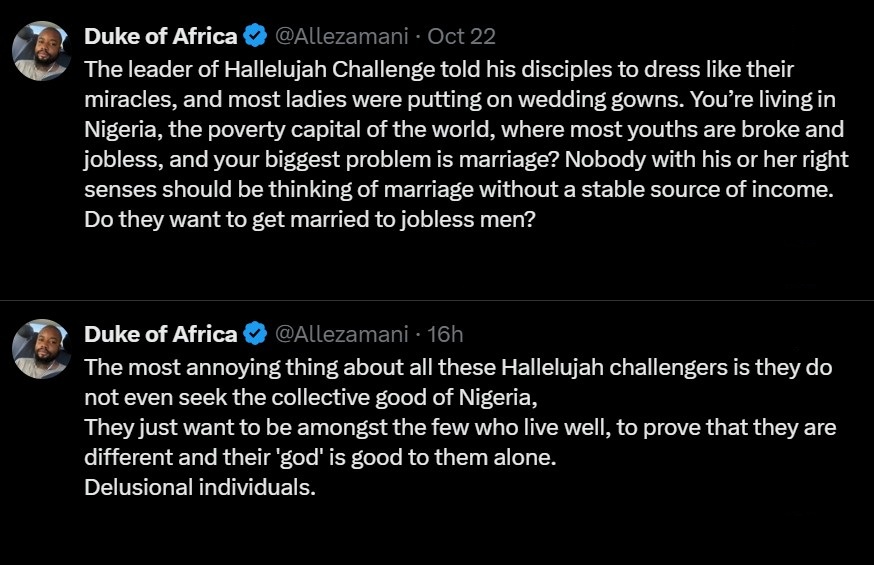874x565 pixels.
Task: Click the "Delusional individuals." line
Action: (200, 489)
